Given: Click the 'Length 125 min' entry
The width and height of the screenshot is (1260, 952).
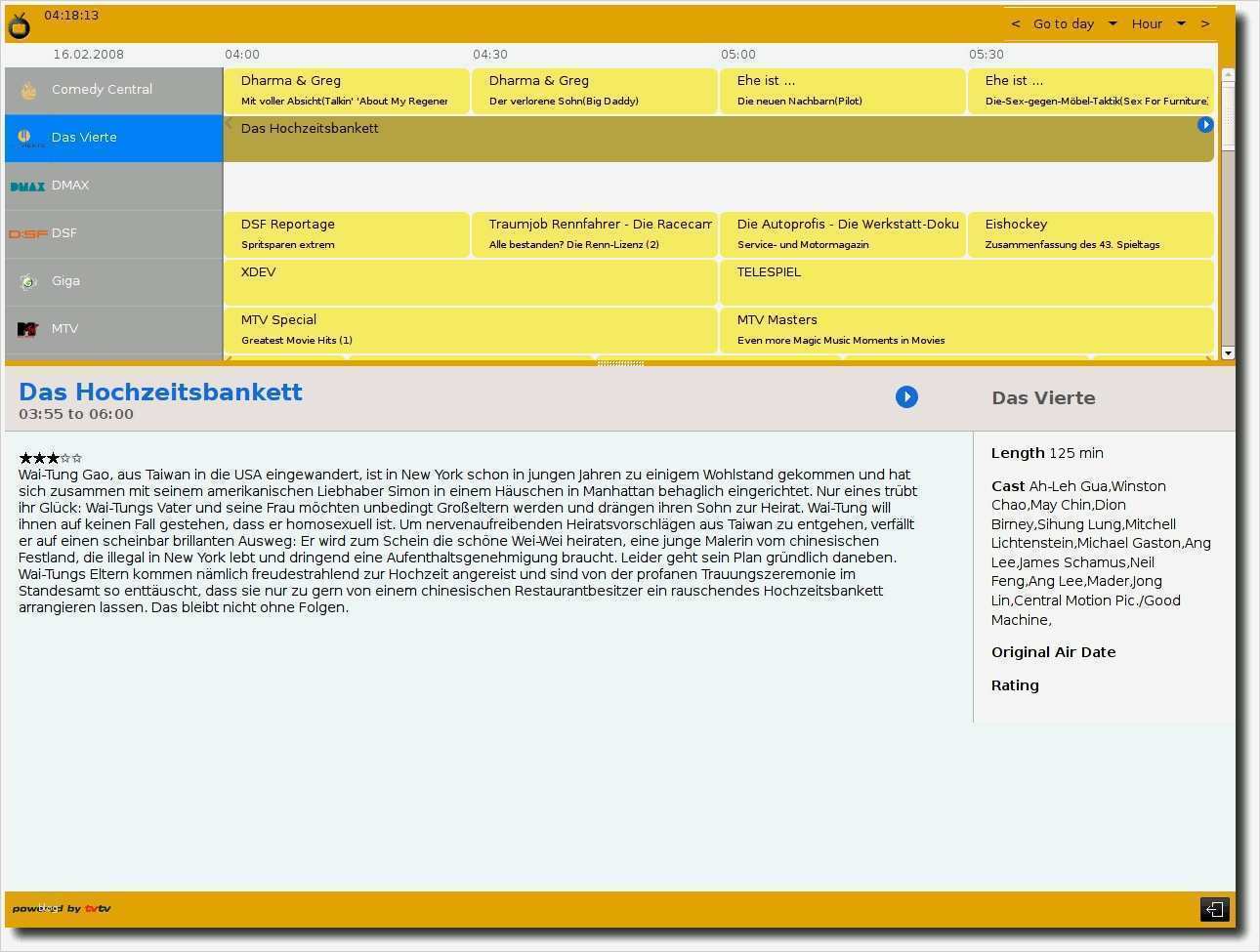Looking at the screenshot, I should [1047, 453].
